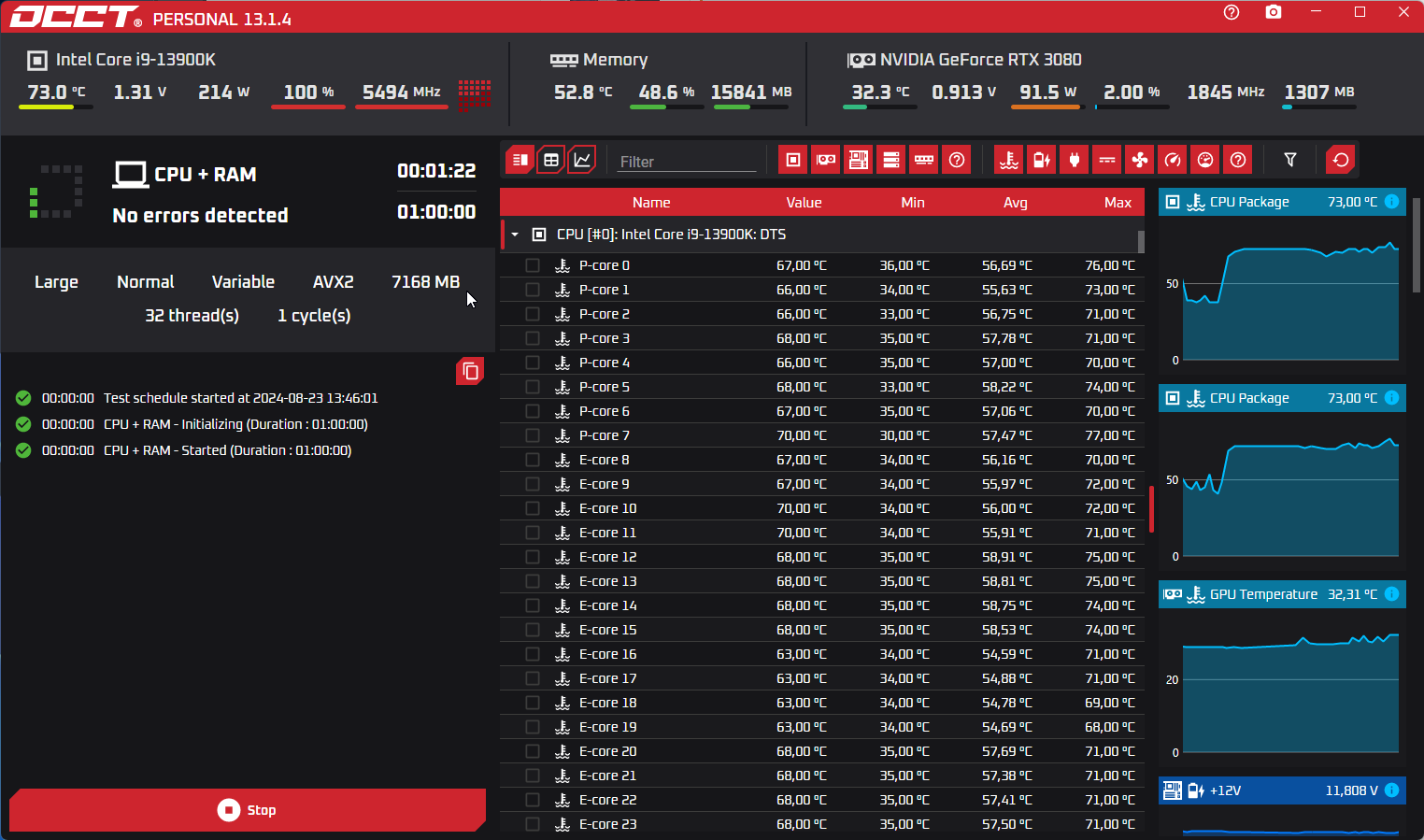Click the 5494 MHz CPU frequency readout
This screenshot has width=1424, height=840.
tap(402, 92)
